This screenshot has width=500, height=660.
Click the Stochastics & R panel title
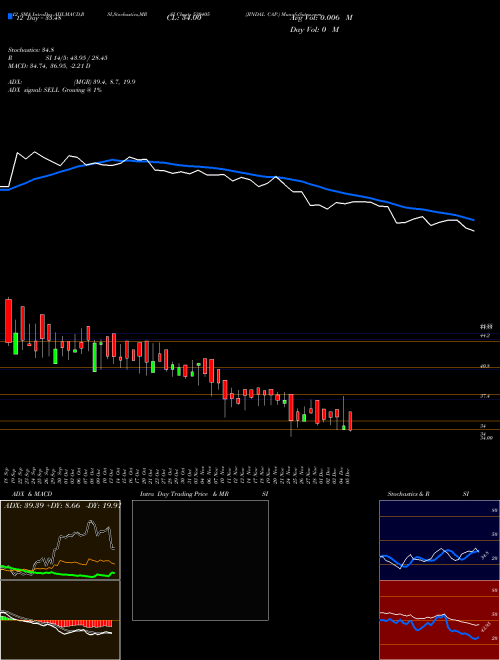point(409,494)
